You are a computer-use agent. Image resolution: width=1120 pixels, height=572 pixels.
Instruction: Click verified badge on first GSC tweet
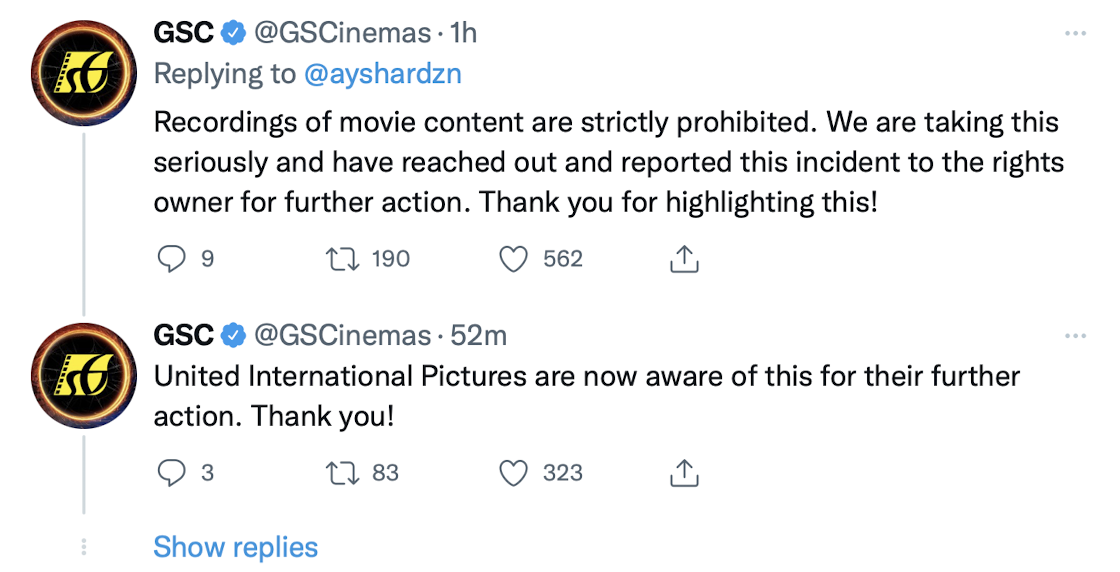click(233, 33)
